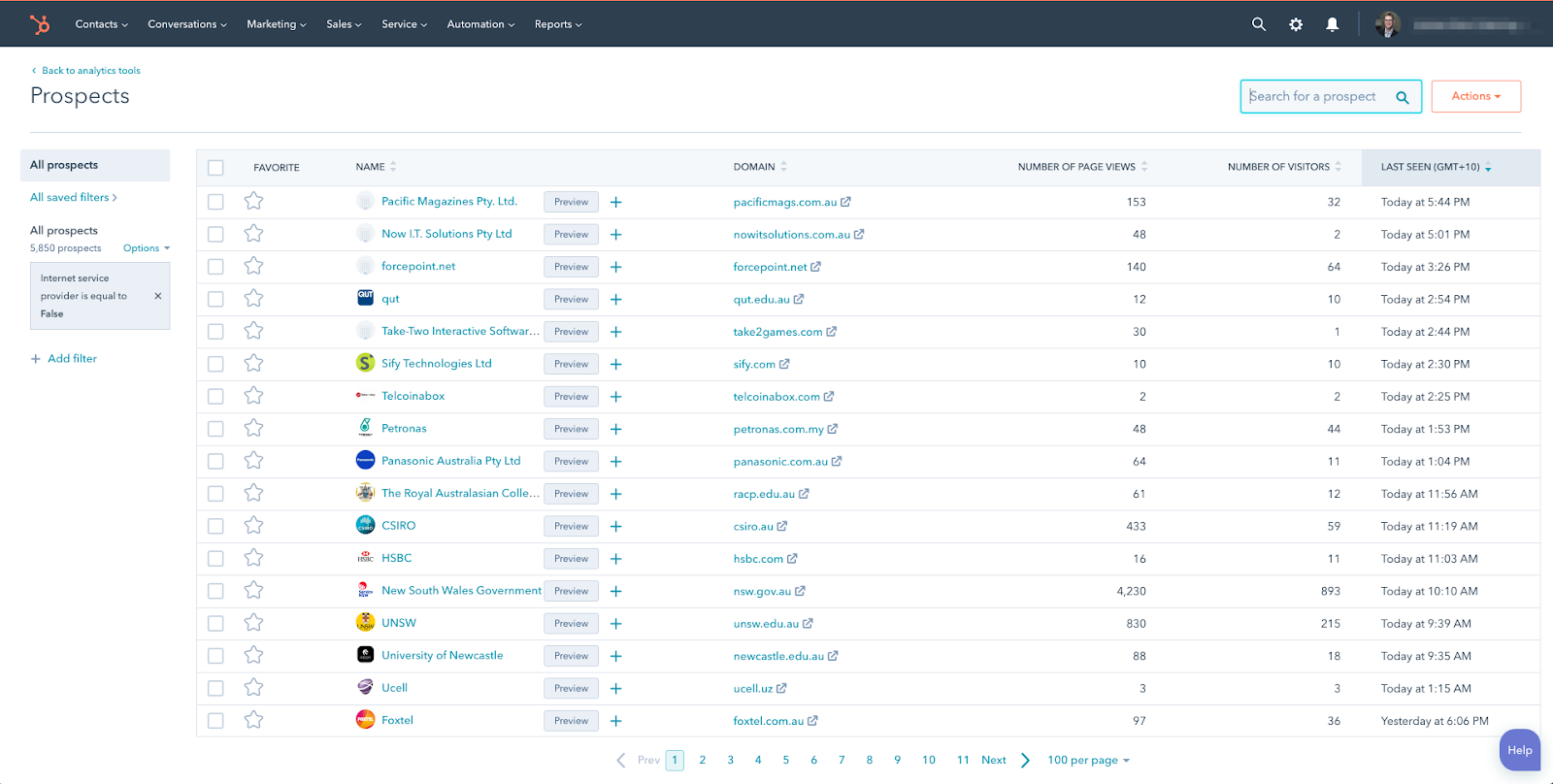
Task: Select All prospects sidebar tab
Action: click(x=95, y=165)
